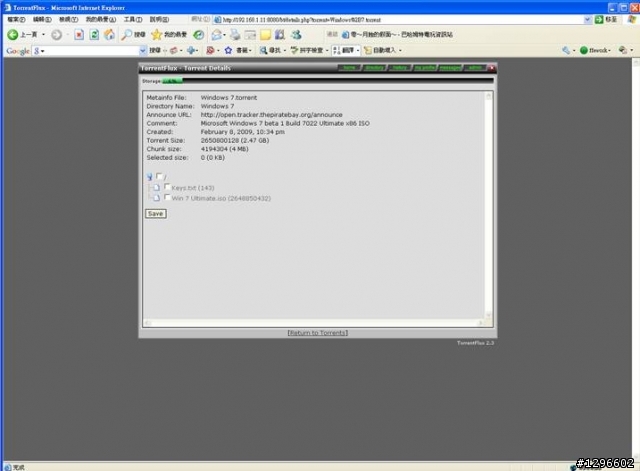Open the View menu in IE
Screen dimensions: 640x471
pos(68,19)
